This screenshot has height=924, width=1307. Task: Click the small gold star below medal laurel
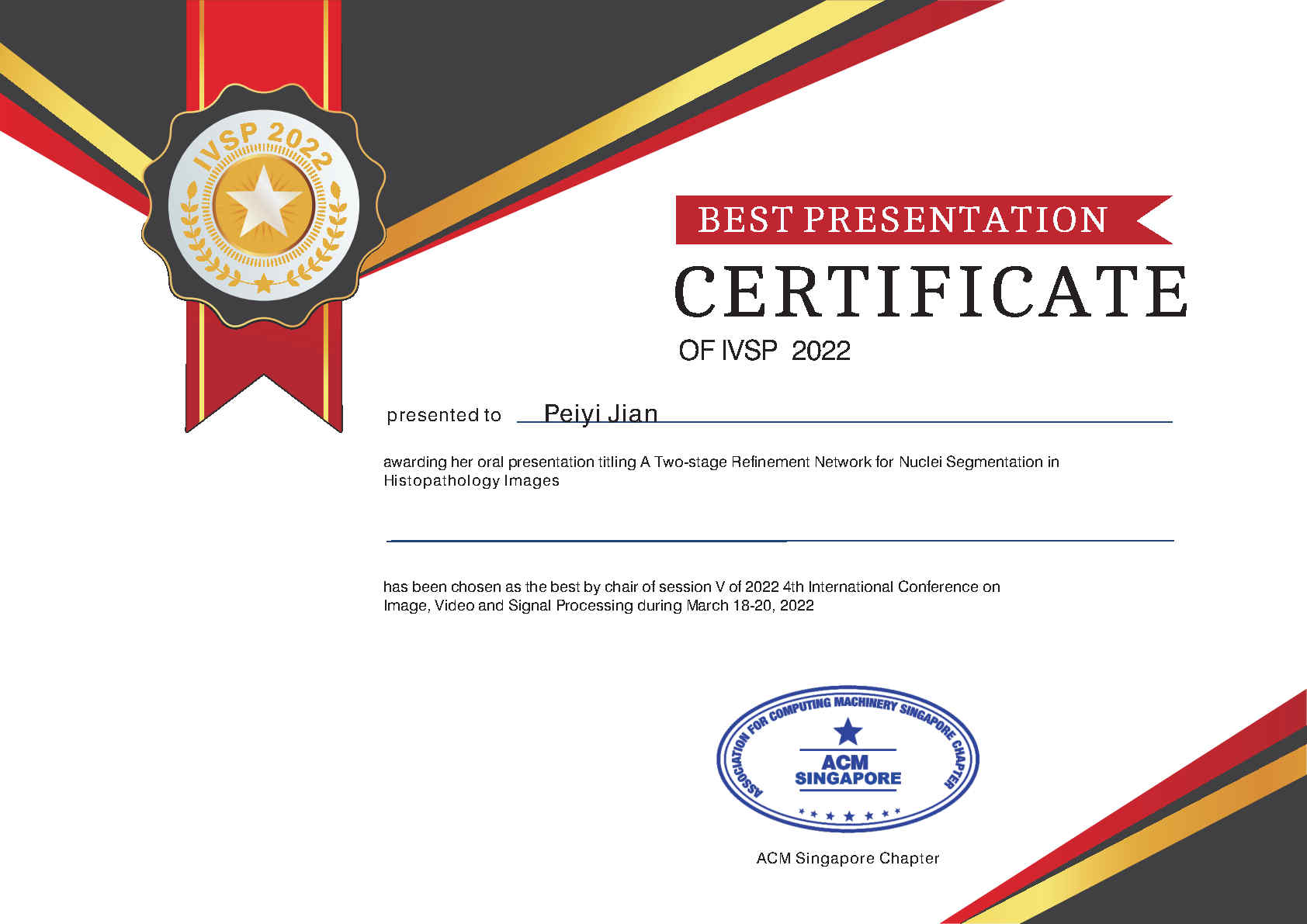[264, 282]
